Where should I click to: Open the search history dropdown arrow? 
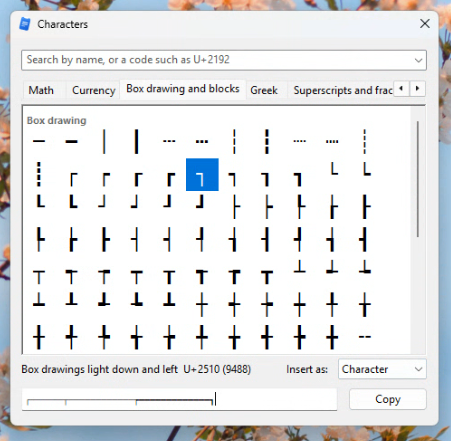[x=418, y=60]
